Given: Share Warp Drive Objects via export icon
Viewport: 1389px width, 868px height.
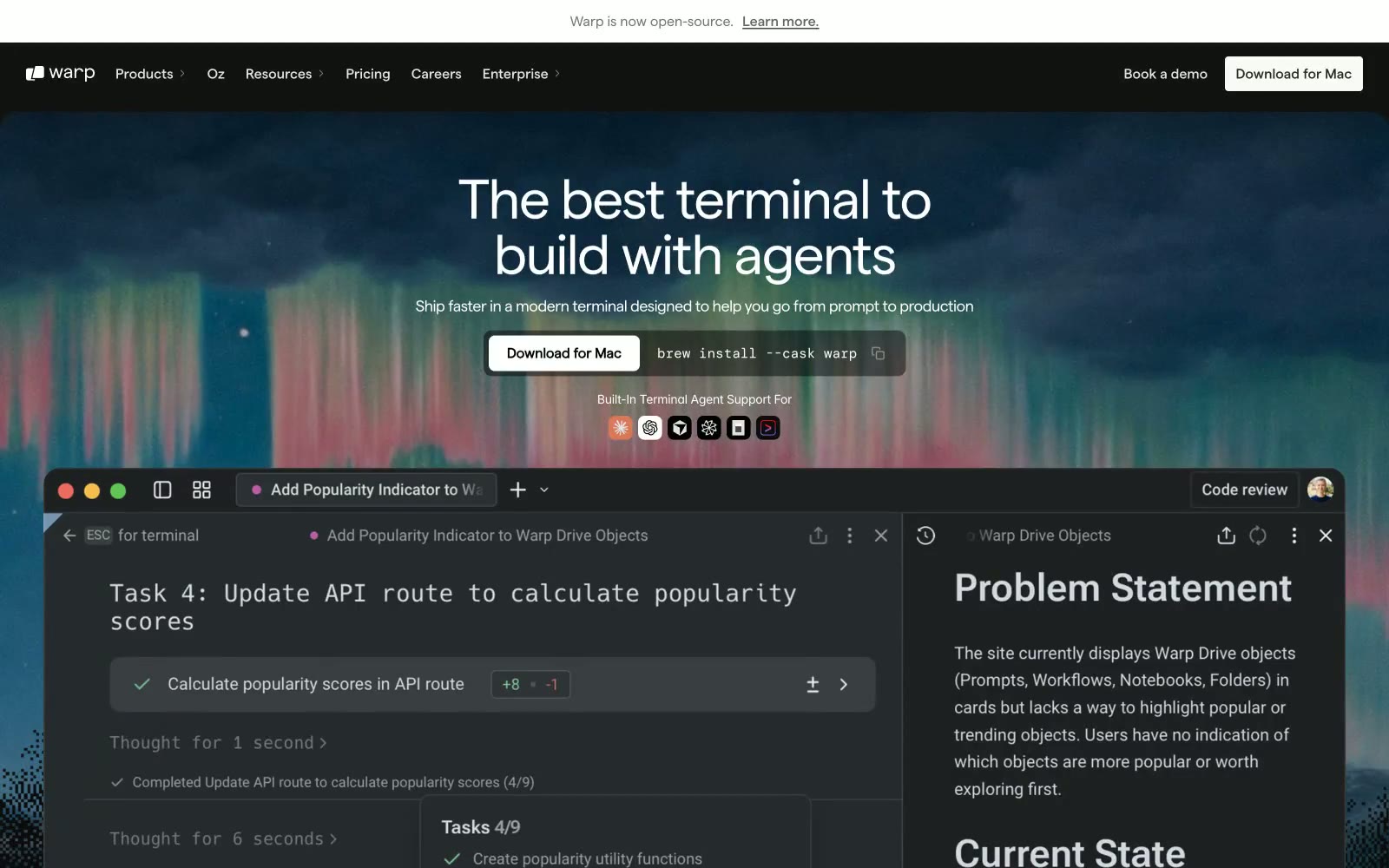Looking at the screenshot, I should pyautogui.click(x=1226, y=536).
